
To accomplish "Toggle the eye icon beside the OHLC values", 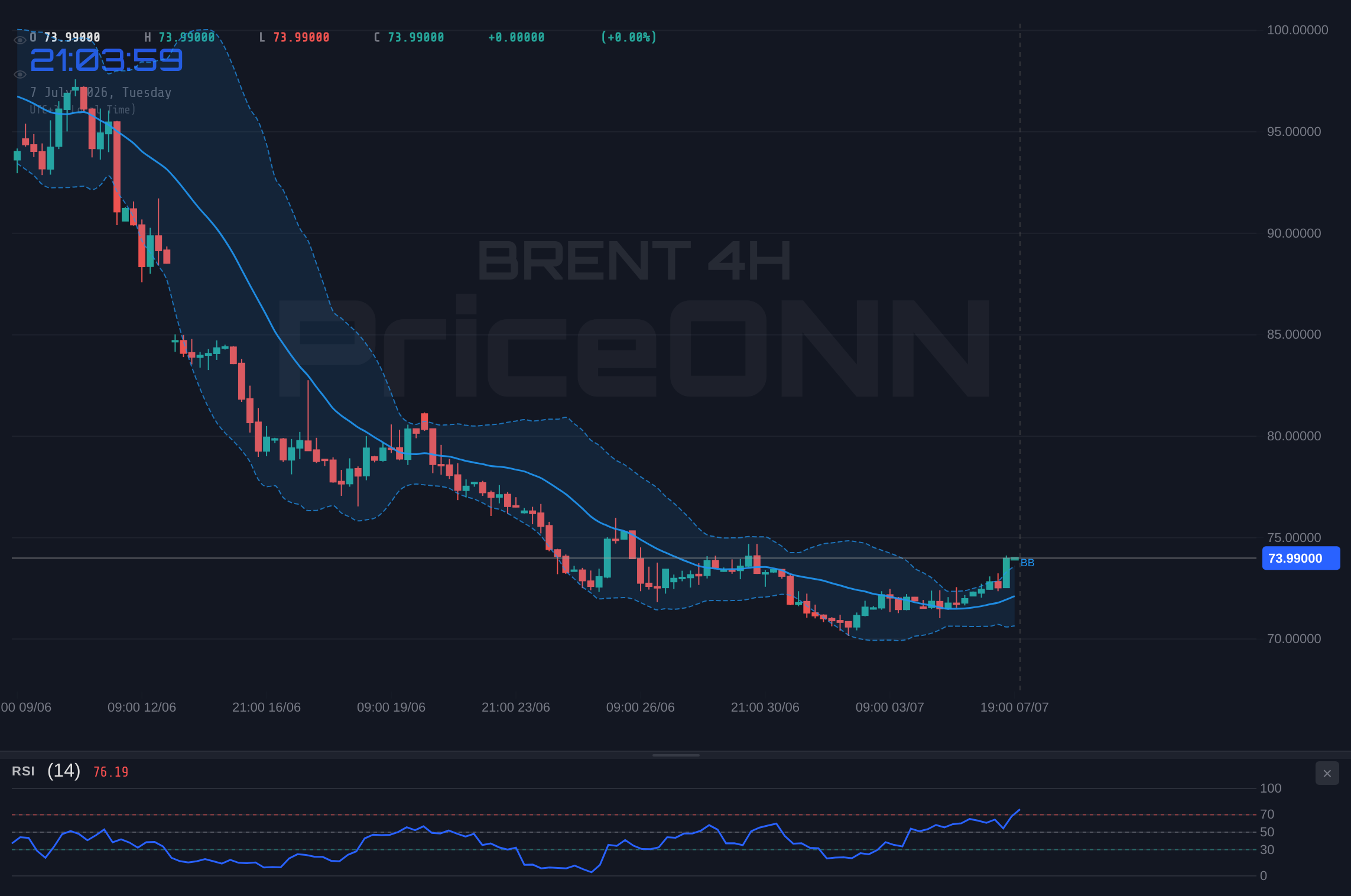I will (x=20, y=40).
